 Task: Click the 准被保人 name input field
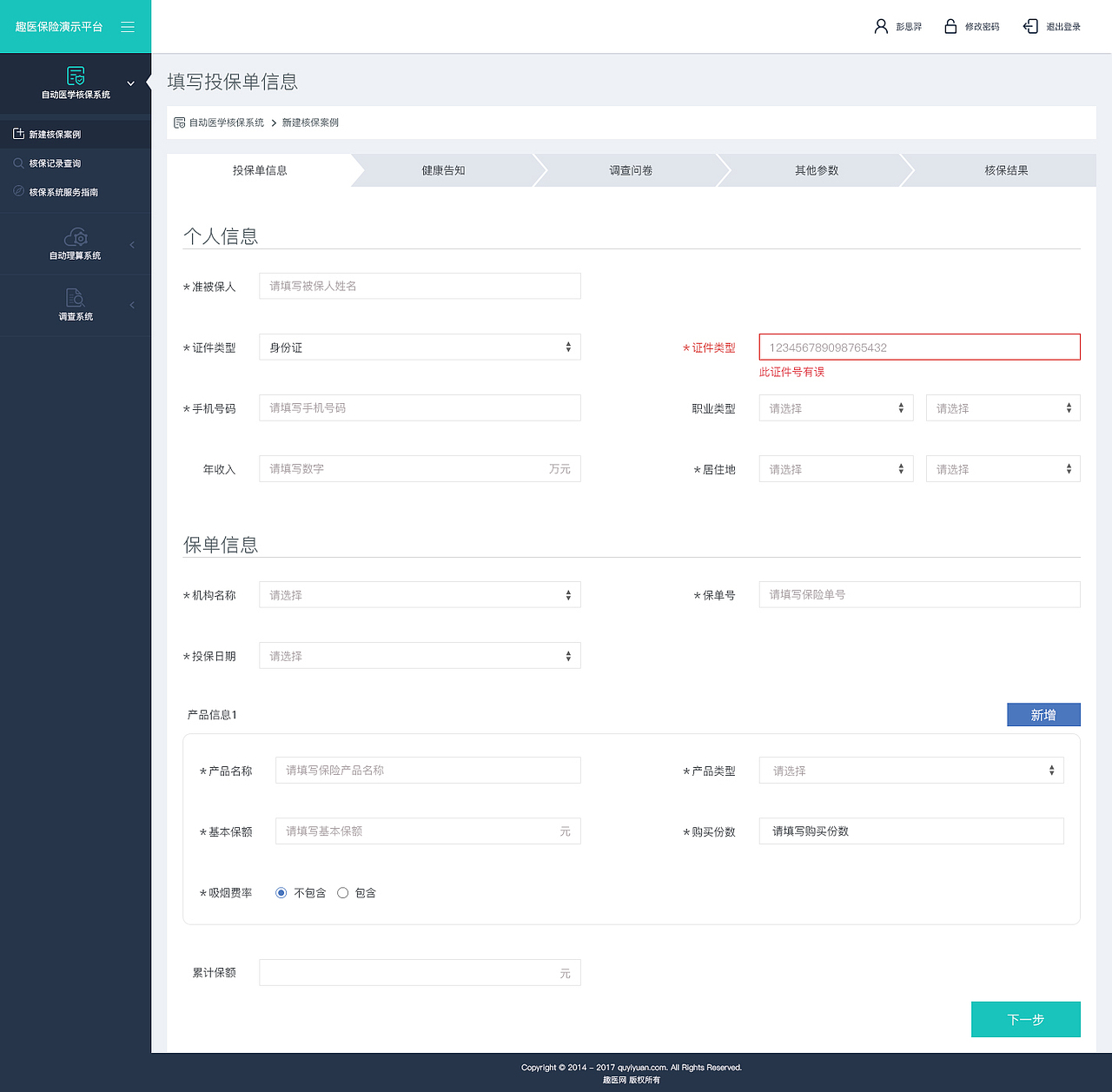420,286
